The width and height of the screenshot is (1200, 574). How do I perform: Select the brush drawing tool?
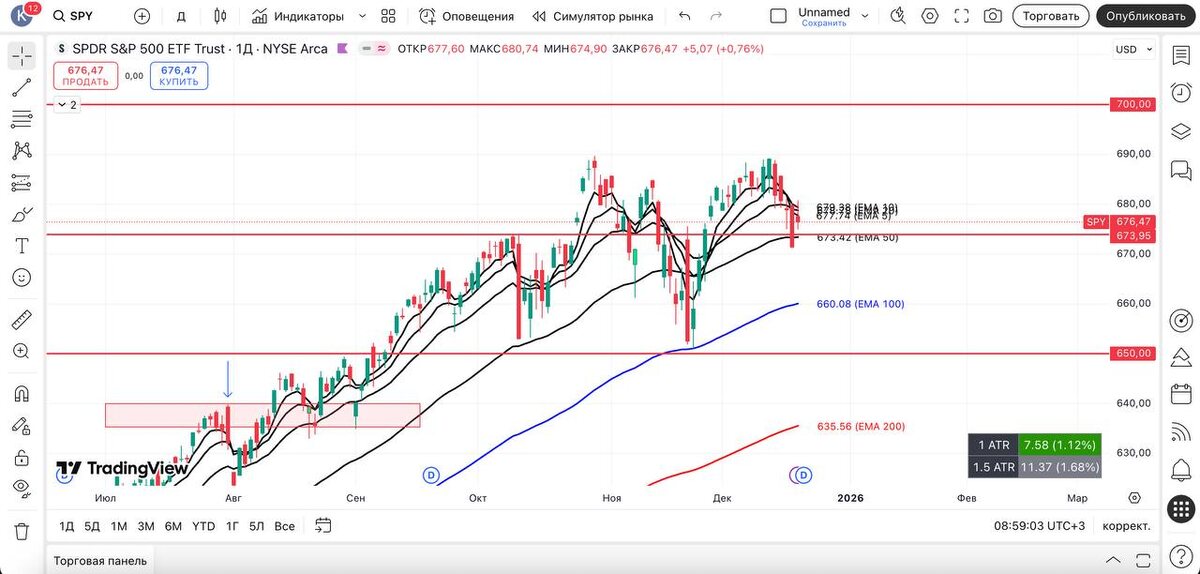click(x=21, y=214)
